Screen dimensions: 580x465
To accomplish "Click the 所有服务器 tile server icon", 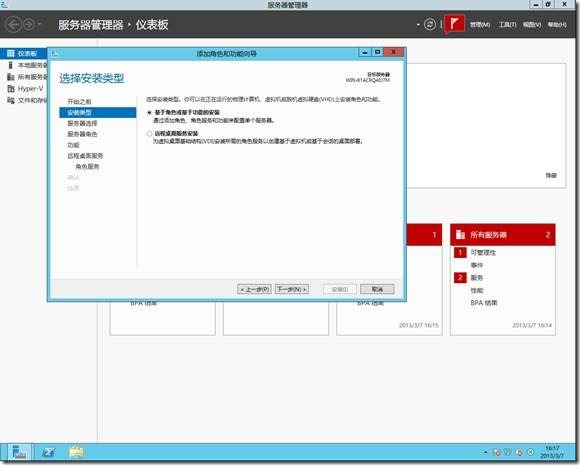I will [x=460, y=235].
